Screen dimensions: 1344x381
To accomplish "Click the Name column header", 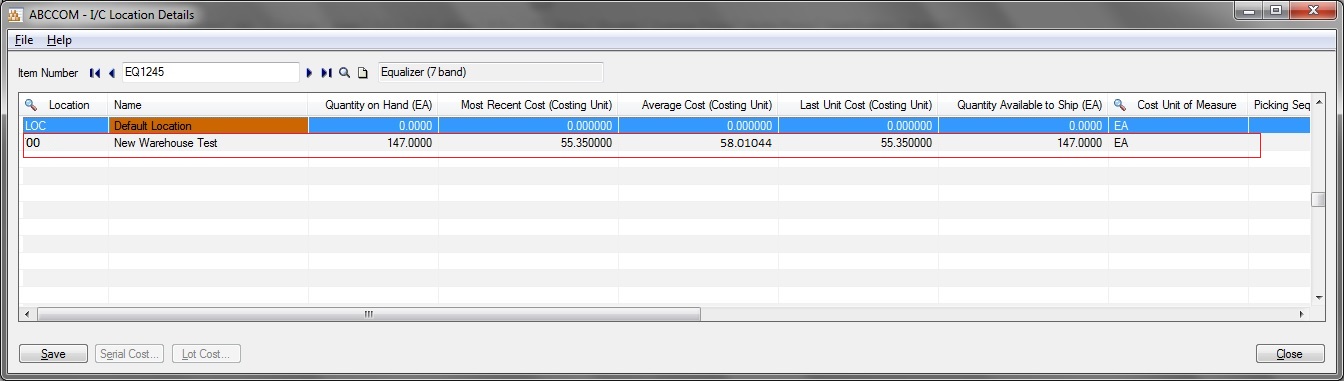I will click(208, 105).
